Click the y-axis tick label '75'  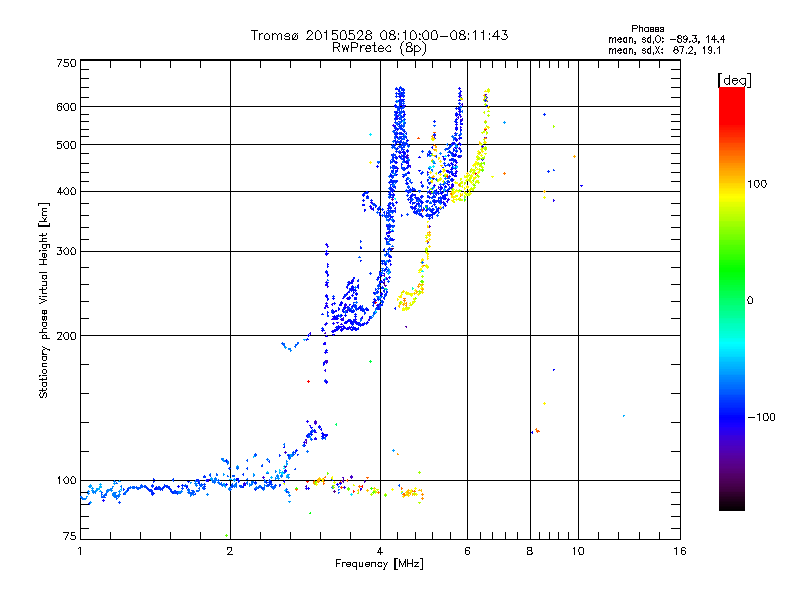pos(70,536)
